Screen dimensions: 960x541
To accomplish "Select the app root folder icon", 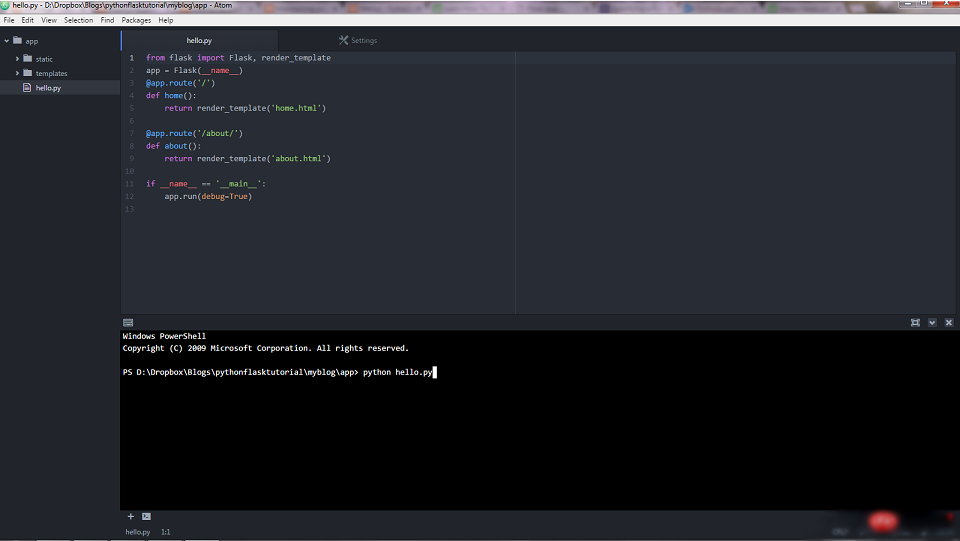I will coord(17,41).
